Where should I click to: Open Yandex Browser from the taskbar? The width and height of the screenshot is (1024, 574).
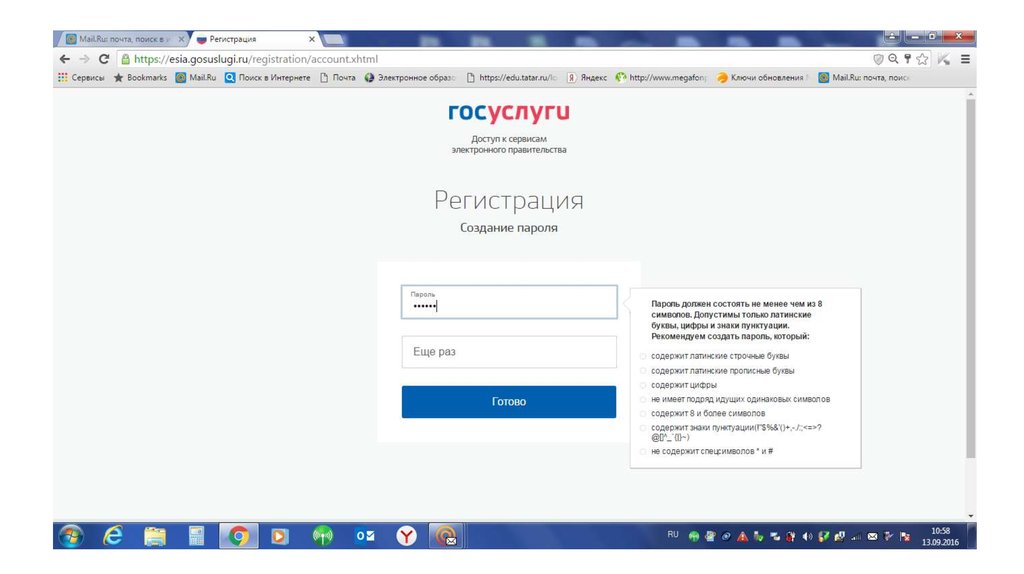(406, 536)
